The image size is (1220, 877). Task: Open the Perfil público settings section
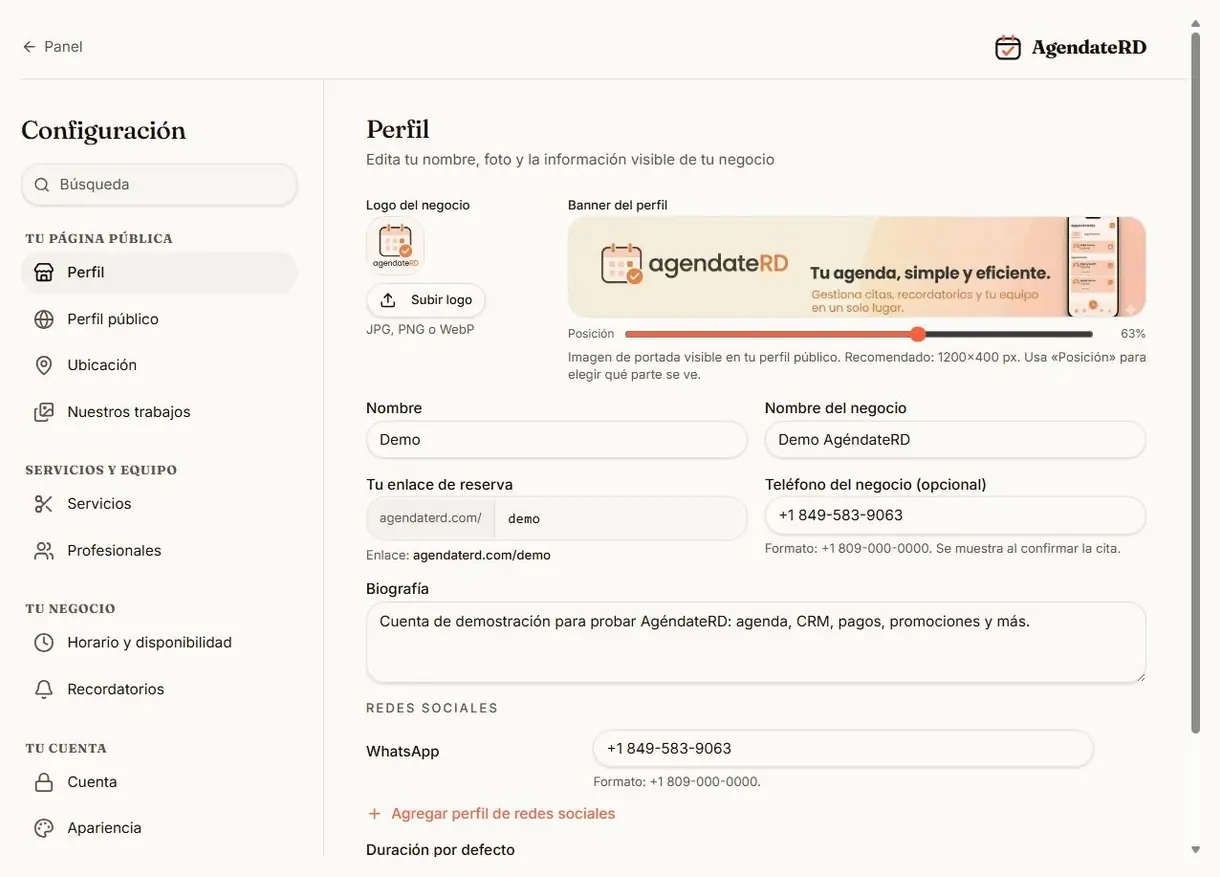pyautogui.click(x=159, y=319)
